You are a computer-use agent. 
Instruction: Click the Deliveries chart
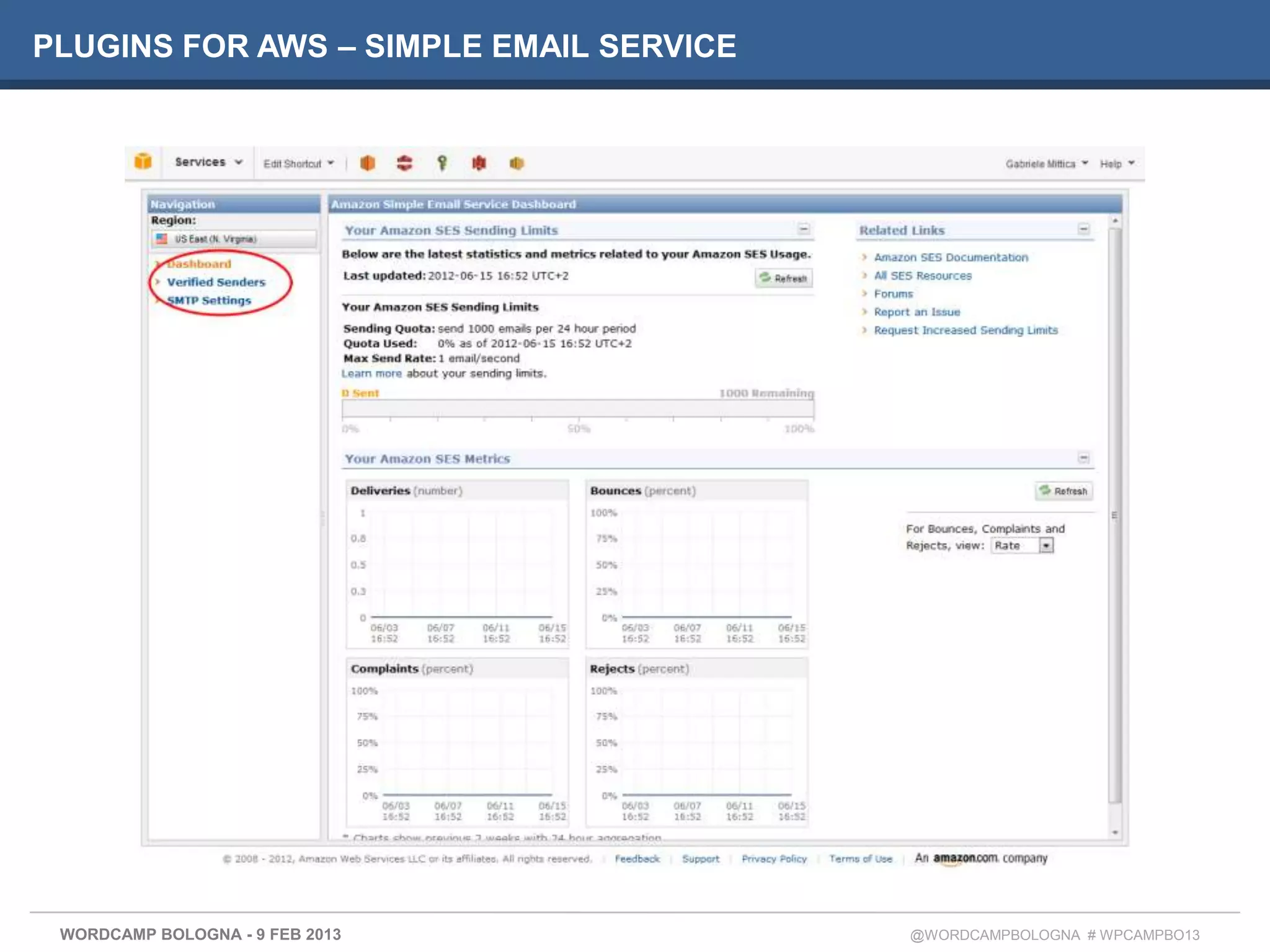457,564
